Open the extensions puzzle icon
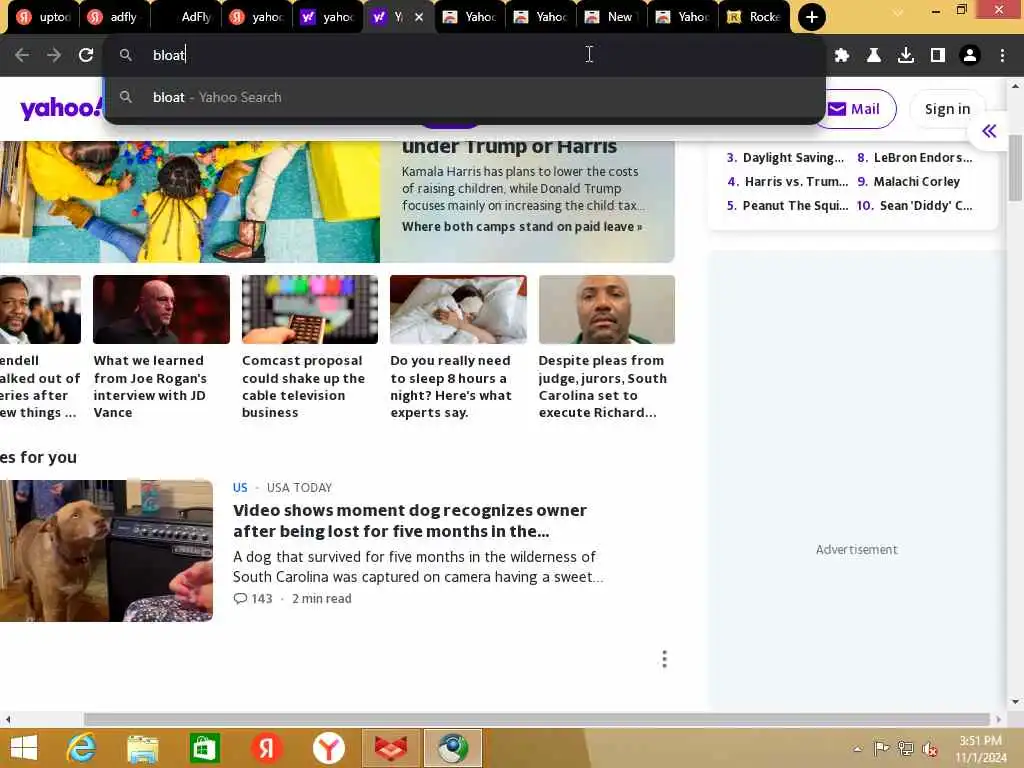 click(842, 56)
